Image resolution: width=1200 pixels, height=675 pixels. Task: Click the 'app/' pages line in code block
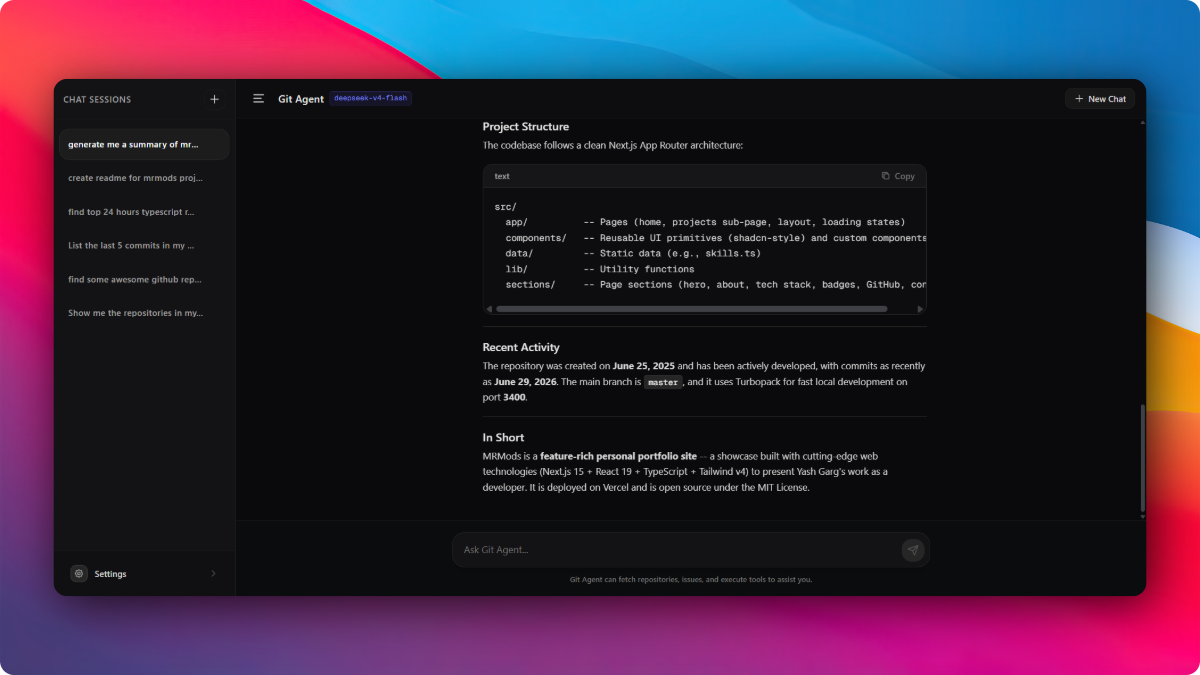(x=705, y=222)
